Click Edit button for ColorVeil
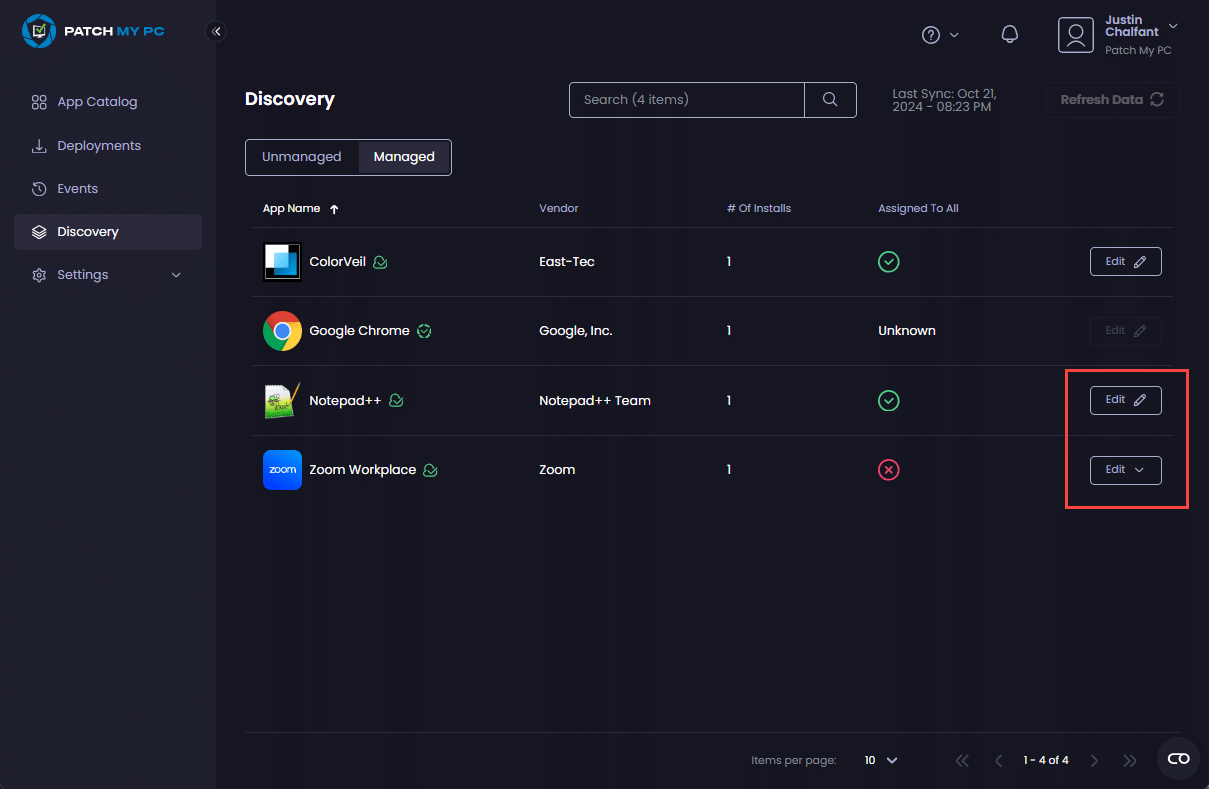 pyautogui.click(x=1125, y=262)
